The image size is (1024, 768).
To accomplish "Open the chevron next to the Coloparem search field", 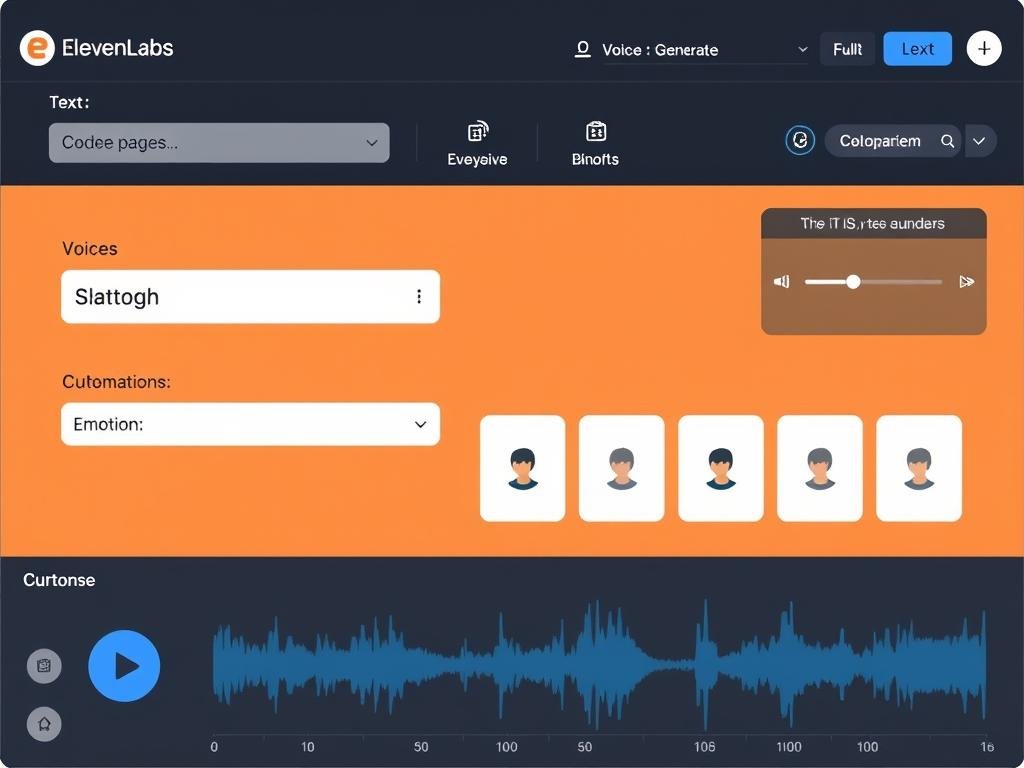I will pyautogui.click(x=979, y=141).
